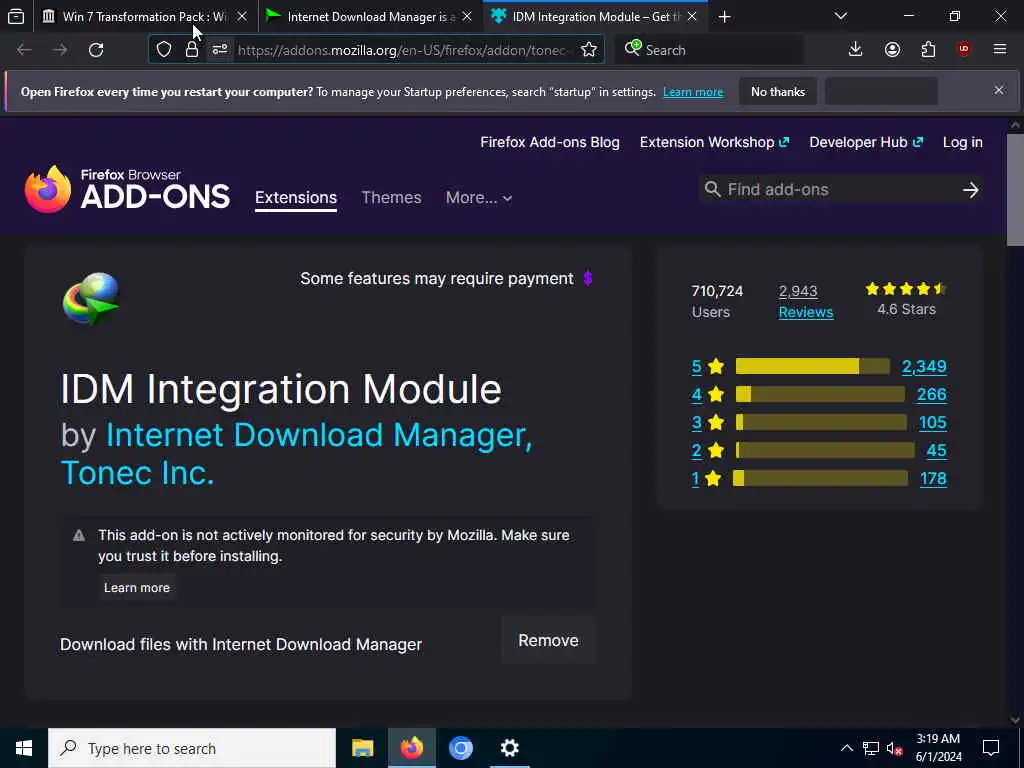Open the tracking protection shield icon
Viewport: 1024px width, 768px height.
tap(164, 50)
